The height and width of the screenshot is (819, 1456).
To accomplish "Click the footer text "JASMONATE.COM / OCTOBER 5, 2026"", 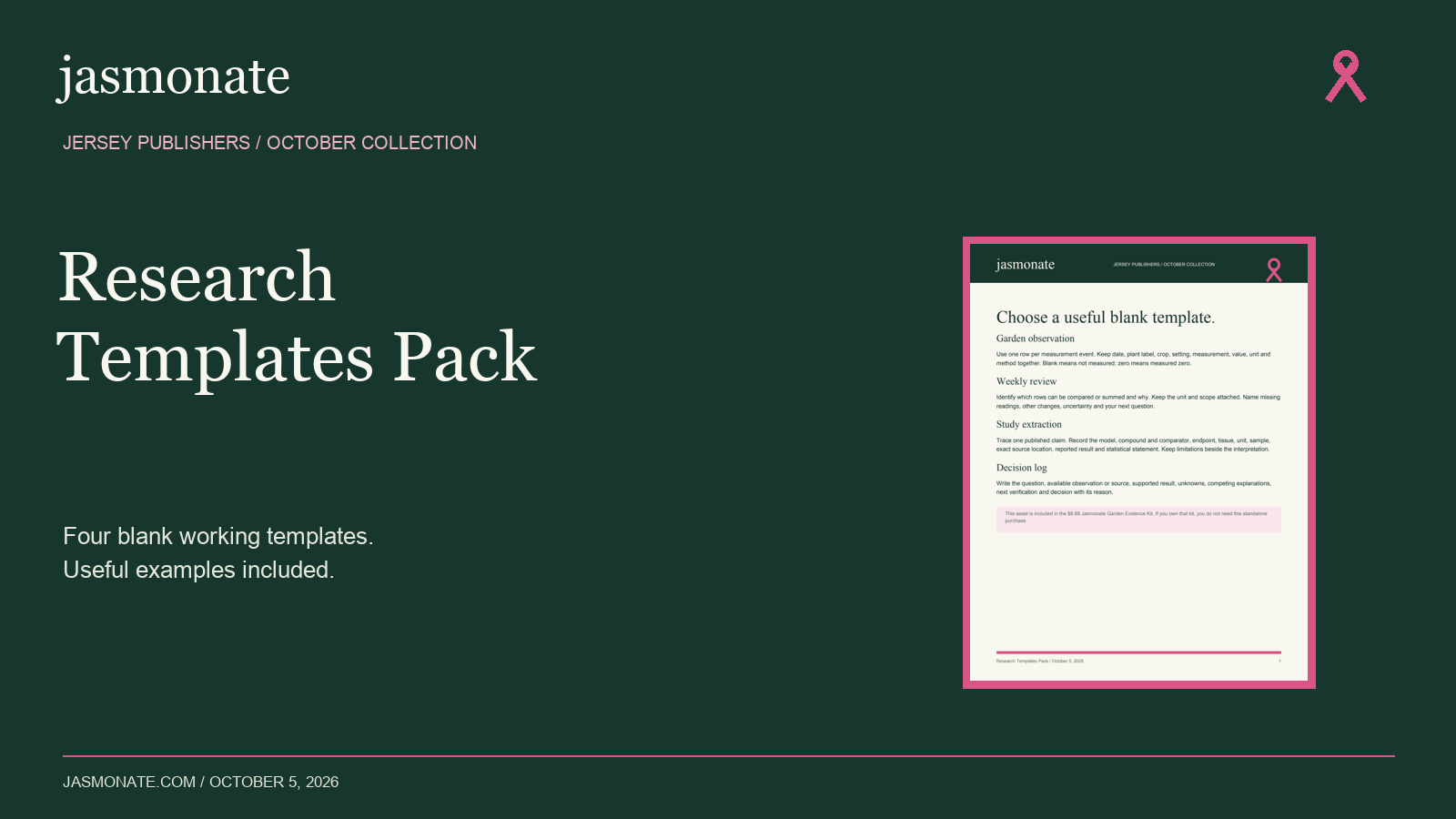I will tap(200, 782).
